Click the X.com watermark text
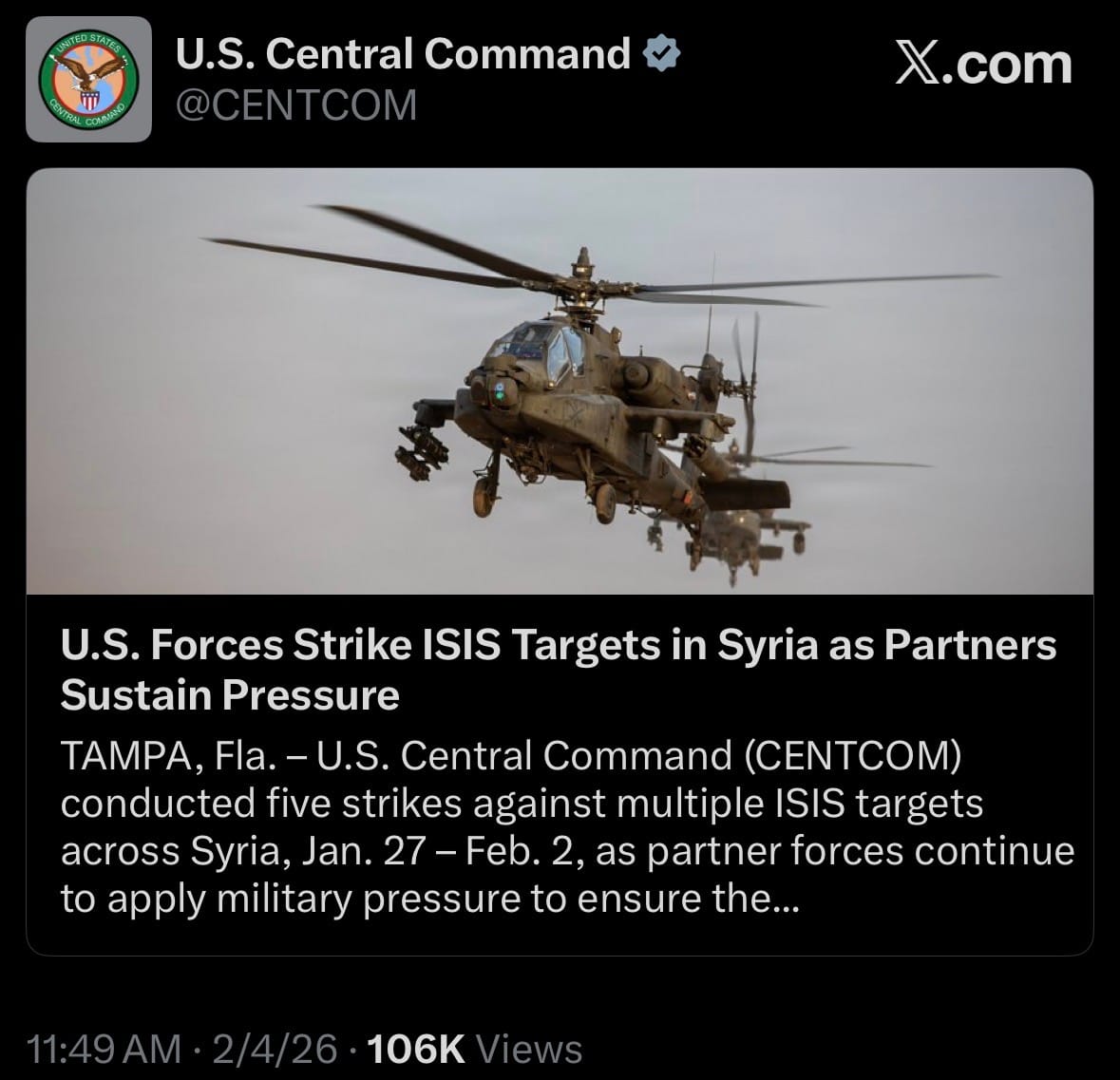1120x1080 pixels. click(983, 65)
